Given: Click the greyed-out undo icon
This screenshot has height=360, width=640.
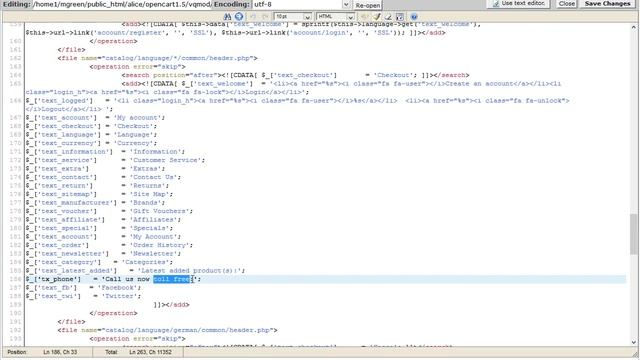Looking at the screenshot, I should [253, 17].
